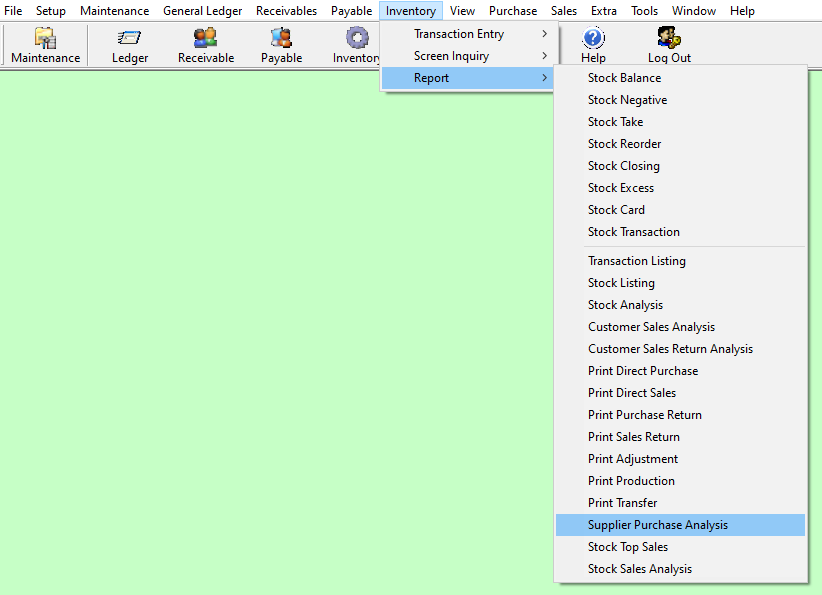822x595 pixels.
Task: Choose Print Production
Action: 680,481
